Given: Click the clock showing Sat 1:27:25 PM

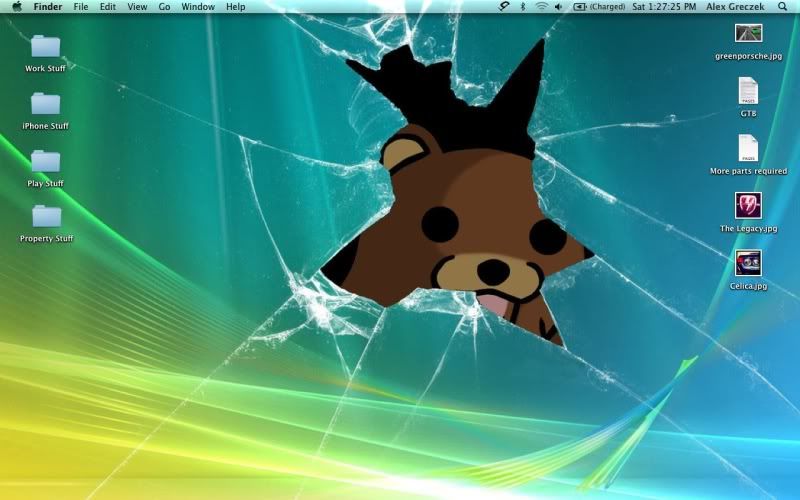Looking at the screenshot, I should [664, 7].
